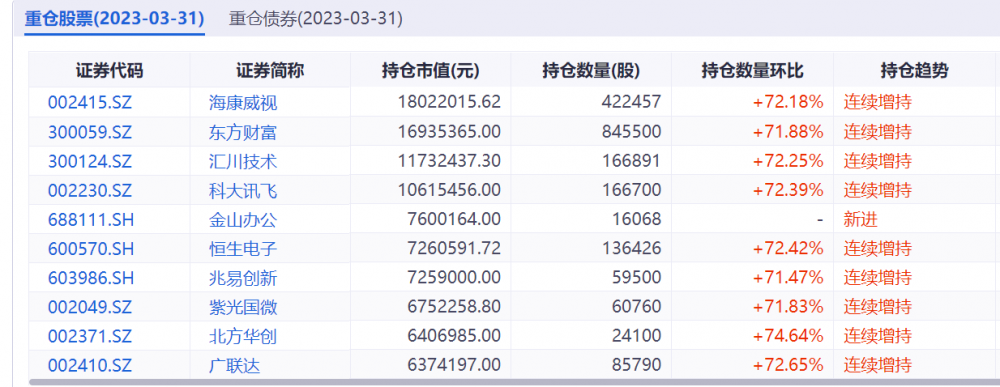1000x387 pixels.
Task: Select share count 85790 cell
Action: click(636, 365)
